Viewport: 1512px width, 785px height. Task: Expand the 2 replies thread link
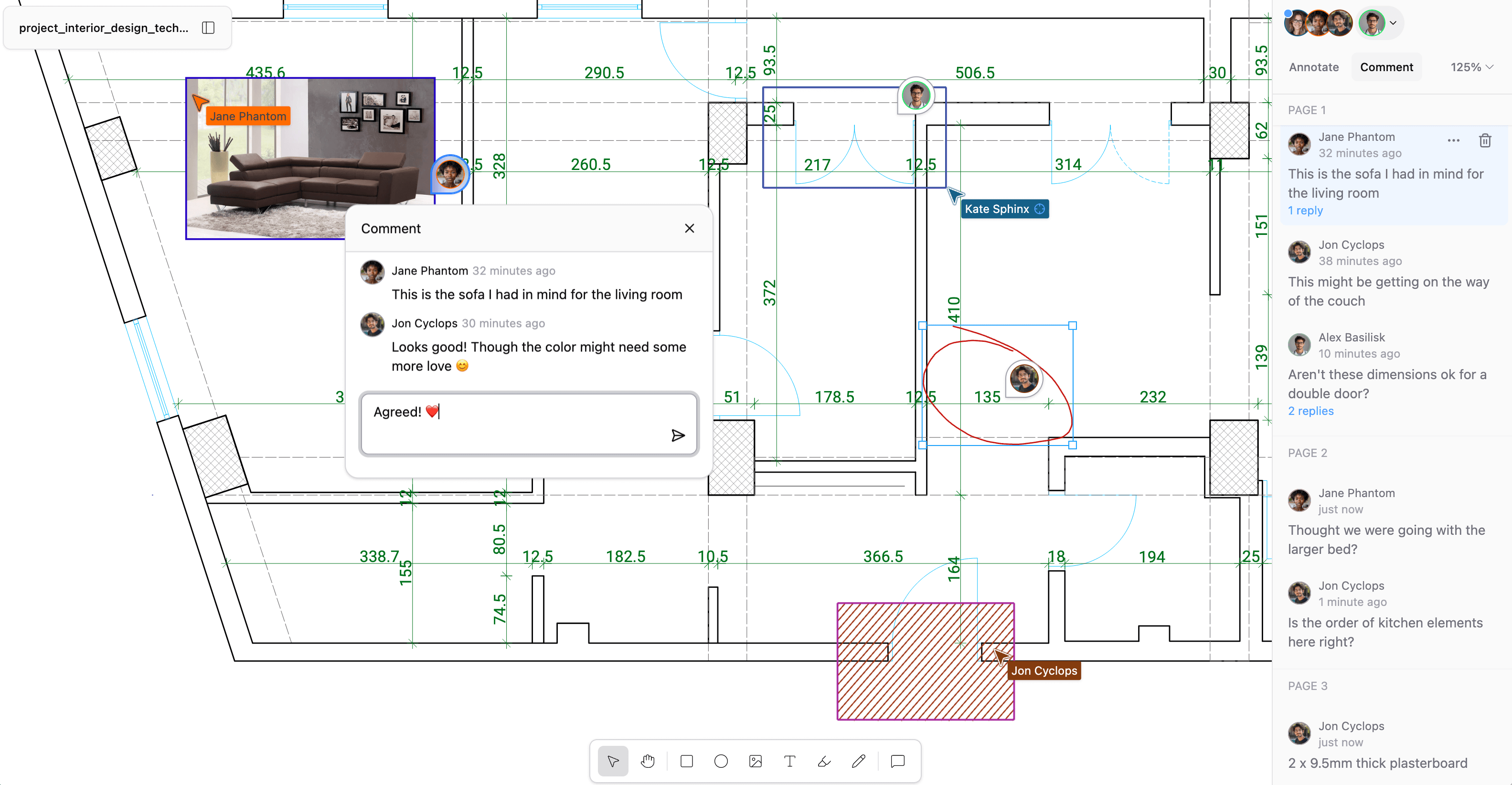coord(1310,411)
